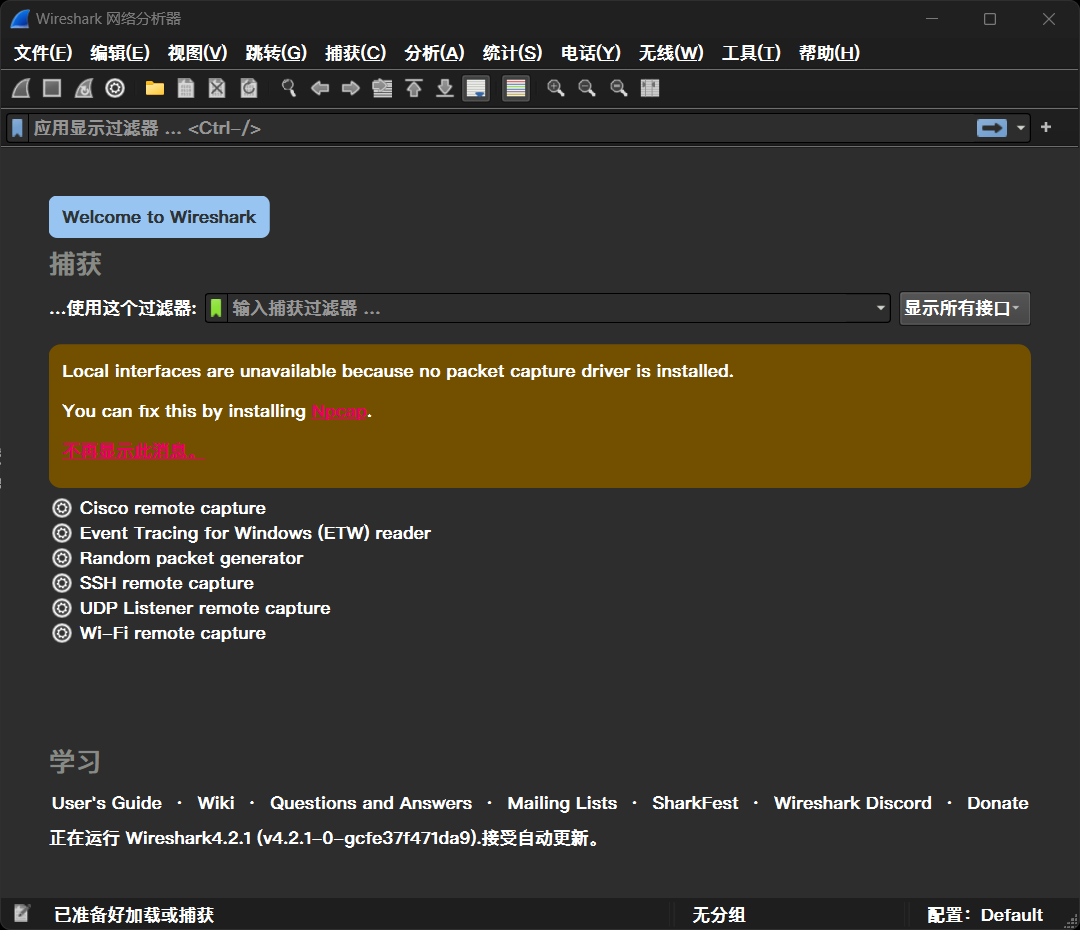
Task: Open the 分析(A) menu
Action: click(x=435, y=53)
